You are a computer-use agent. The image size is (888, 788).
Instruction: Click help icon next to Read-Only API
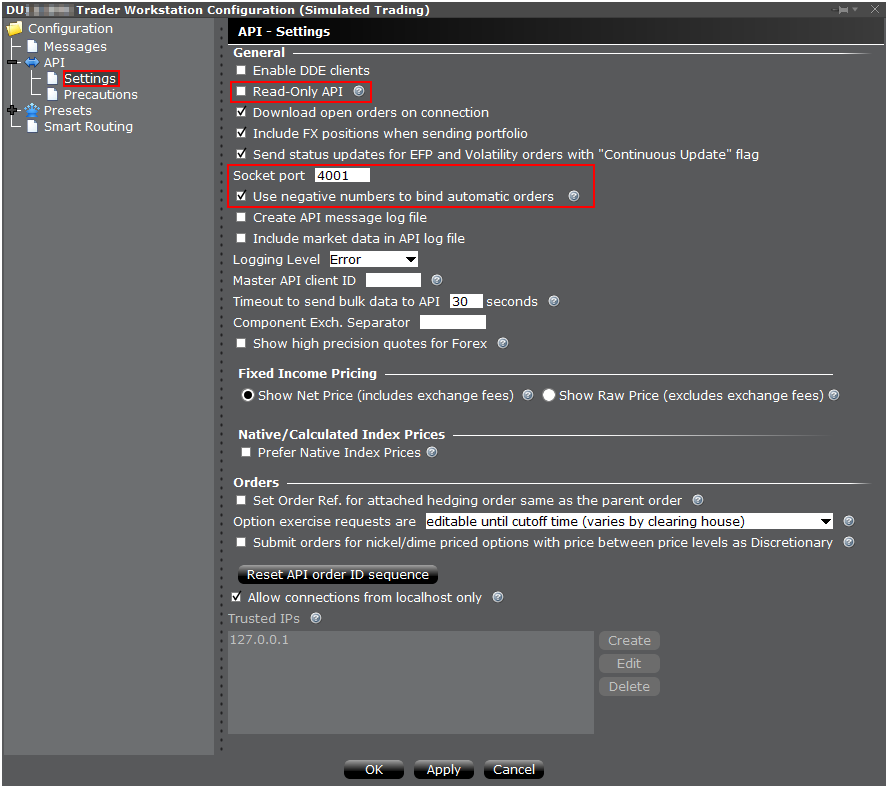point(359,92)
